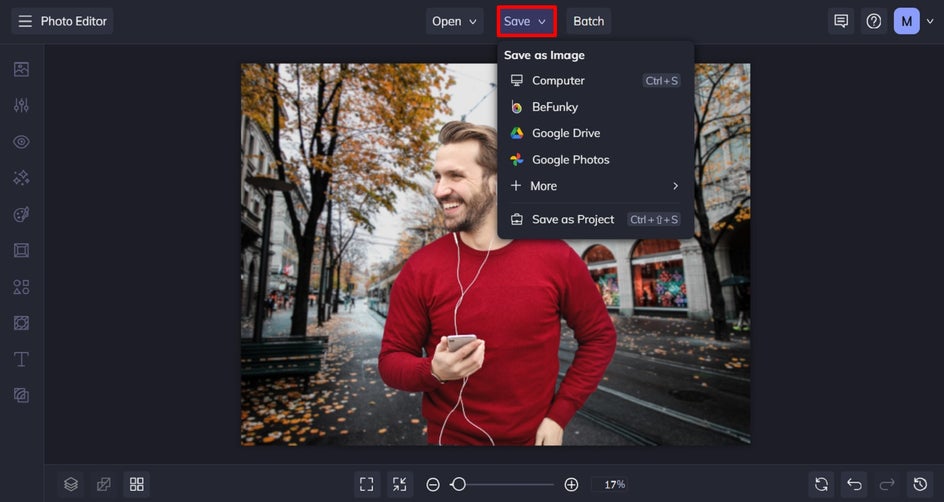
Task: Expand the More submenu arrow
Action: pos(675,186)
